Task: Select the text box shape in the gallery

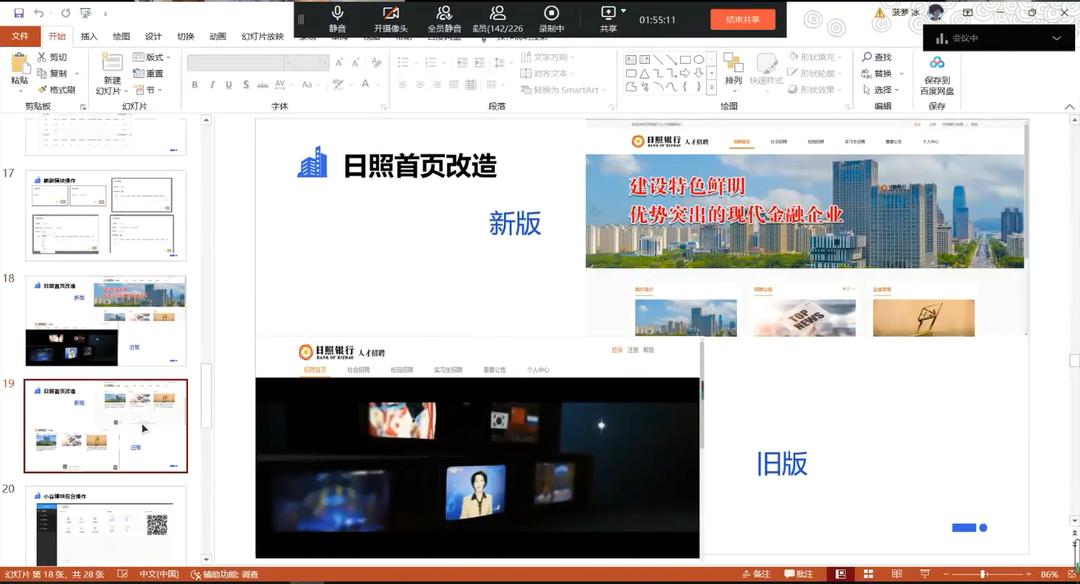Action: (x=631, y=60)
